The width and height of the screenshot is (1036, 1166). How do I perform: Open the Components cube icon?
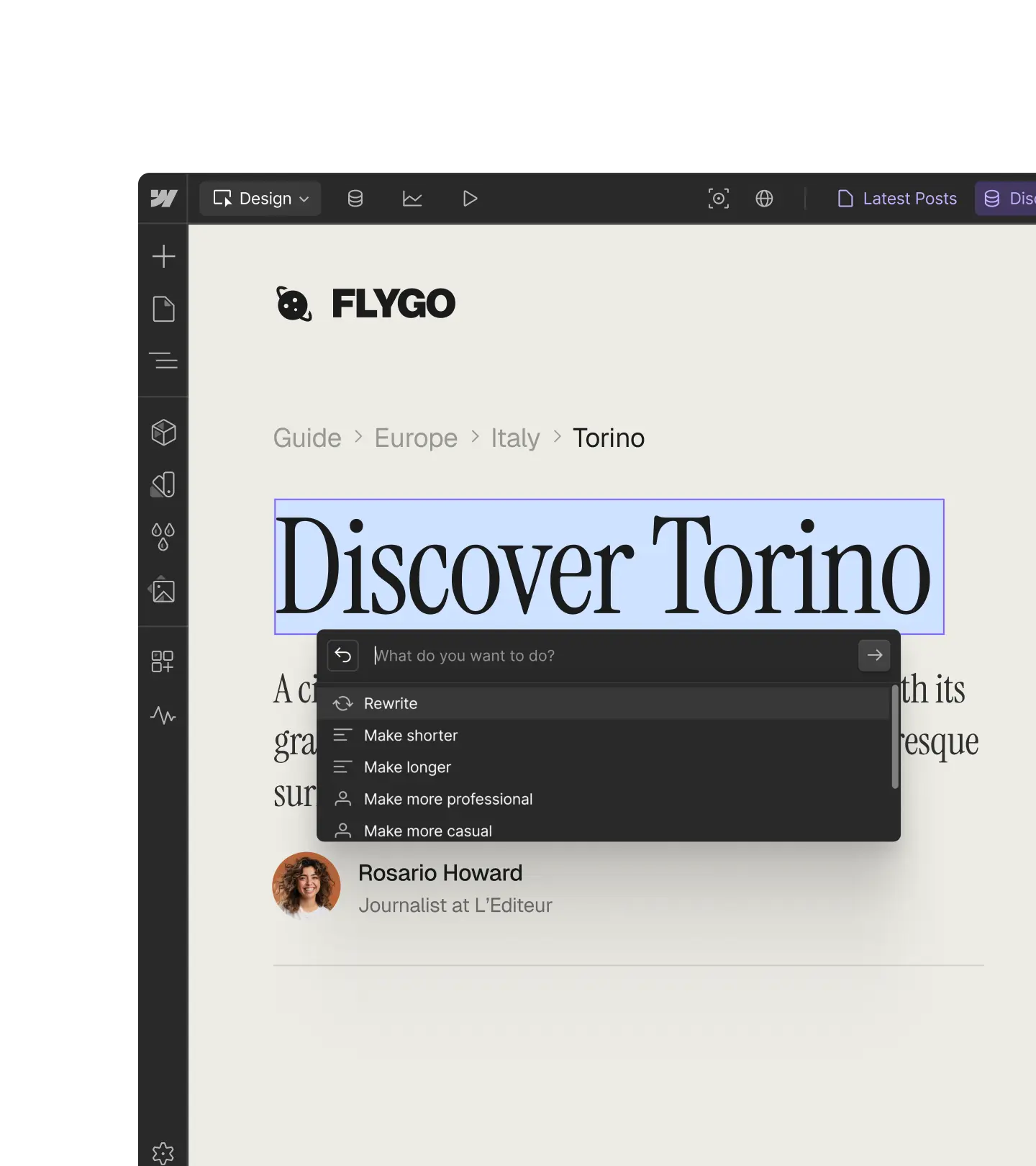[x=163, y=433]
